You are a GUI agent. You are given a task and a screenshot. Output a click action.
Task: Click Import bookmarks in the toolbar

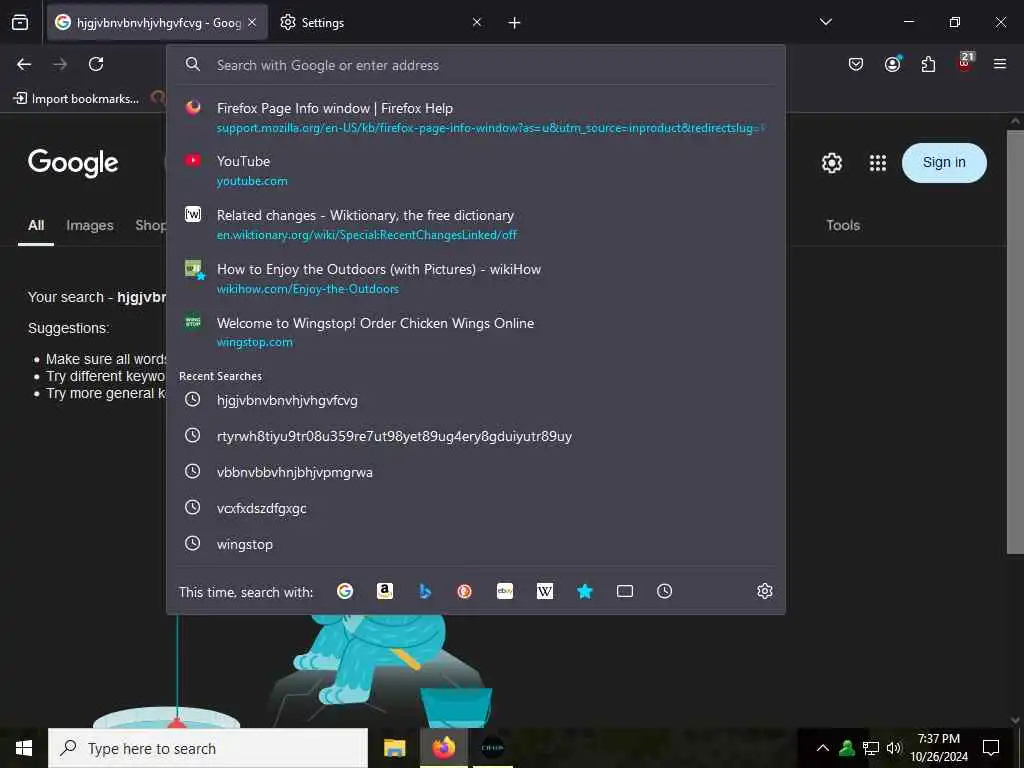(x=76, y=99)
